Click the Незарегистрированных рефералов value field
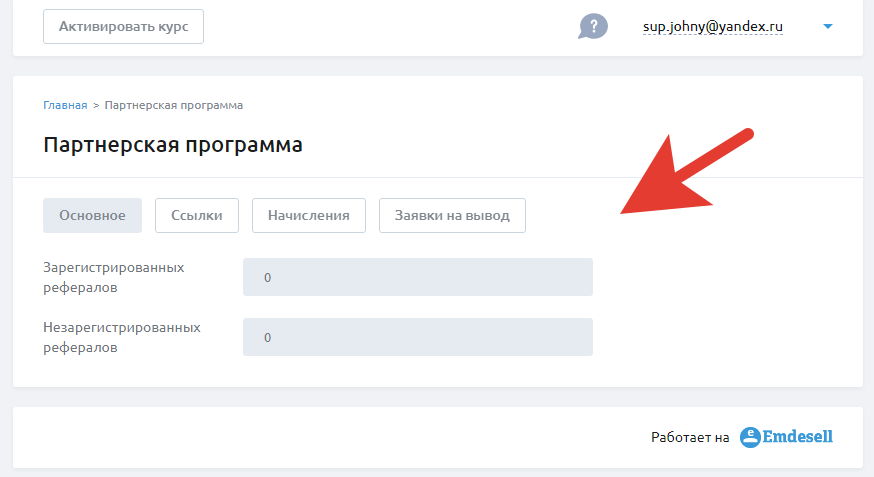874x477 pixels. 417,337
